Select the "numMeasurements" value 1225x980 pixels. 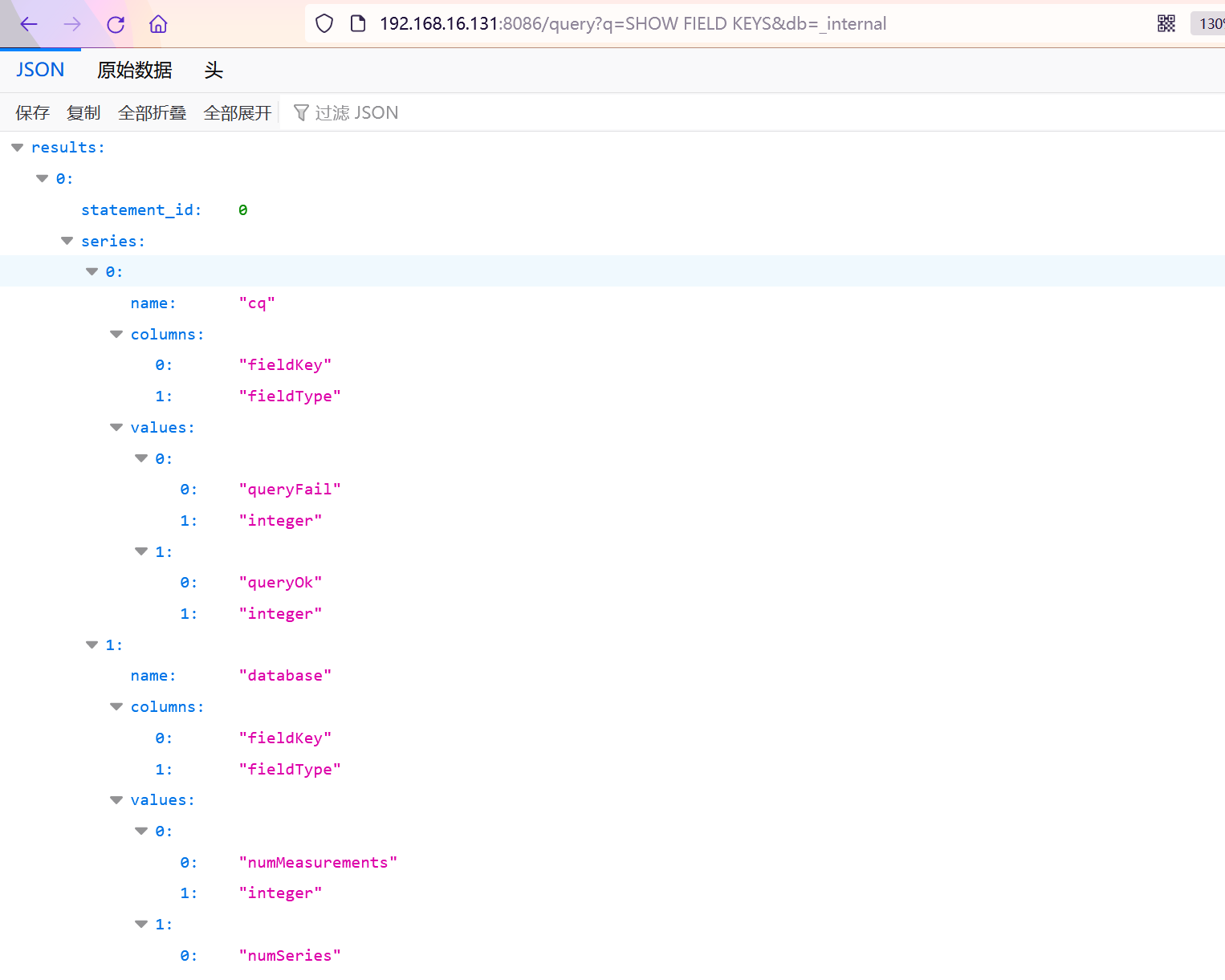tap(318, 863)
